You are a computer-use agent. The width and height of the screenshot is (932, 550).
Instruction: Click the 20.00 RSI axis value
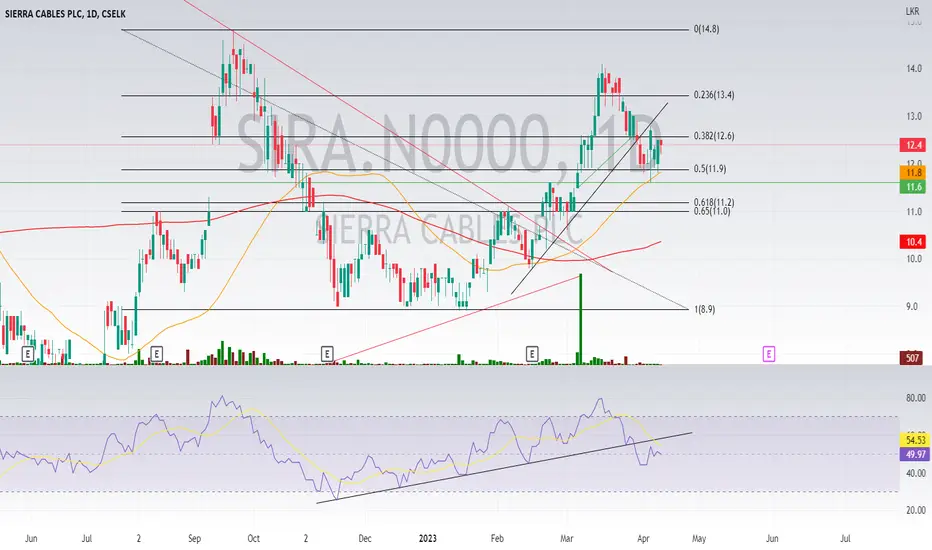[x=915, y=510]
